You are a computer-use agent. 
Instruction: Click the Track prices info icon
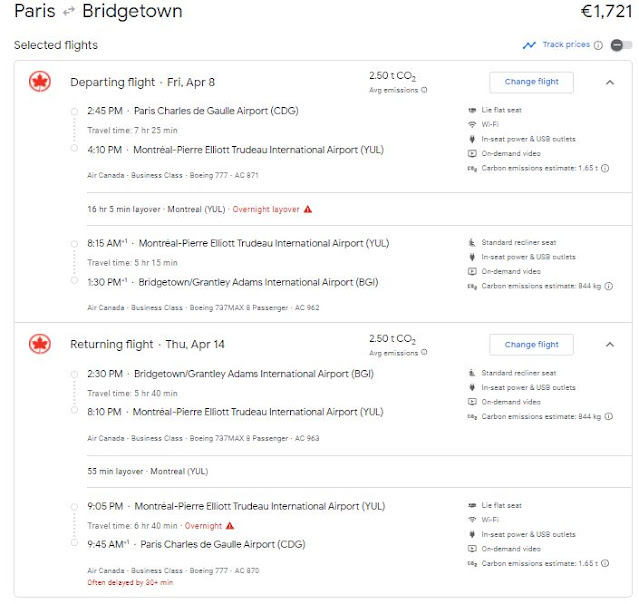click(598, 45)
